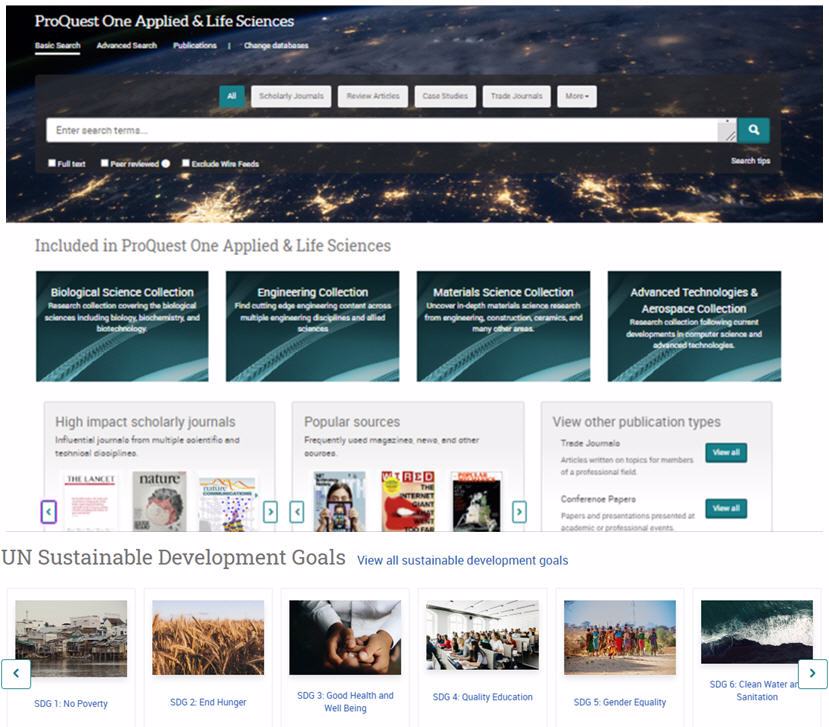The height and width of the screenshot is (727, 829).
Task: Click Change databases link
Action: (276, 45)
